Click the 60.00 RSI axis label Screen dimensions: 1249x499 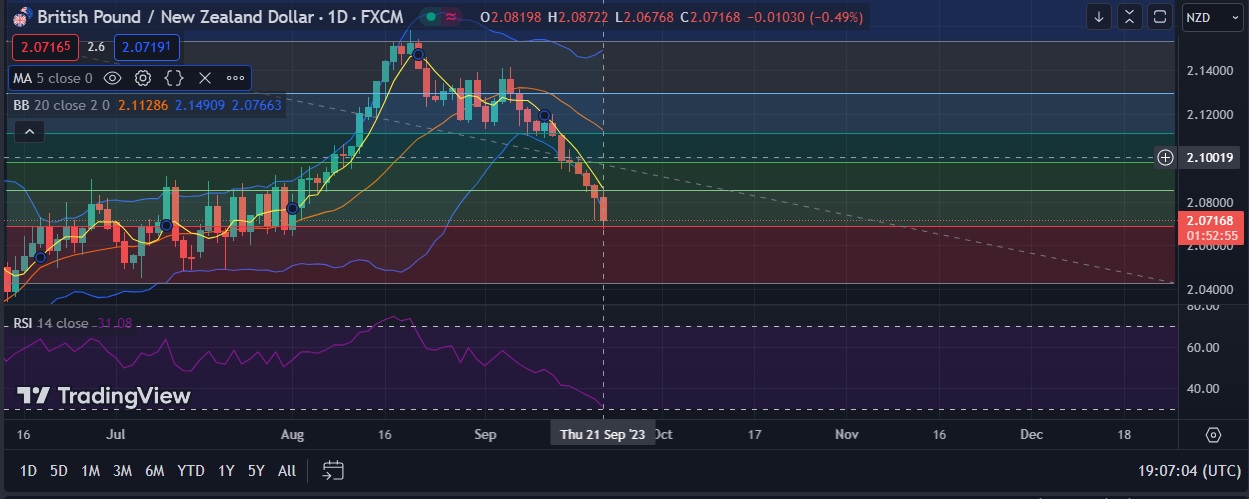pyautogui.click(x=1201, y=348)
